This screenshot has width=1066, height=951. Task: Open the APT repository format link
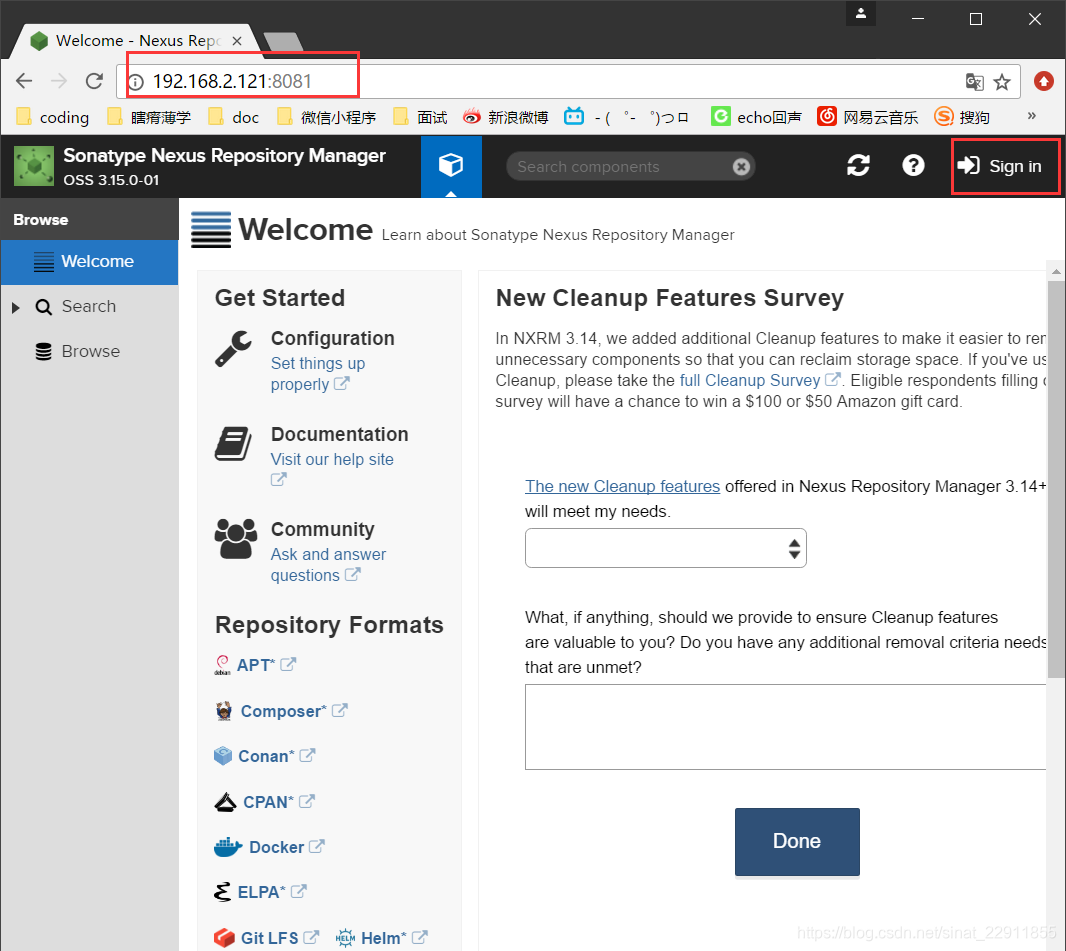coord(256,665)
